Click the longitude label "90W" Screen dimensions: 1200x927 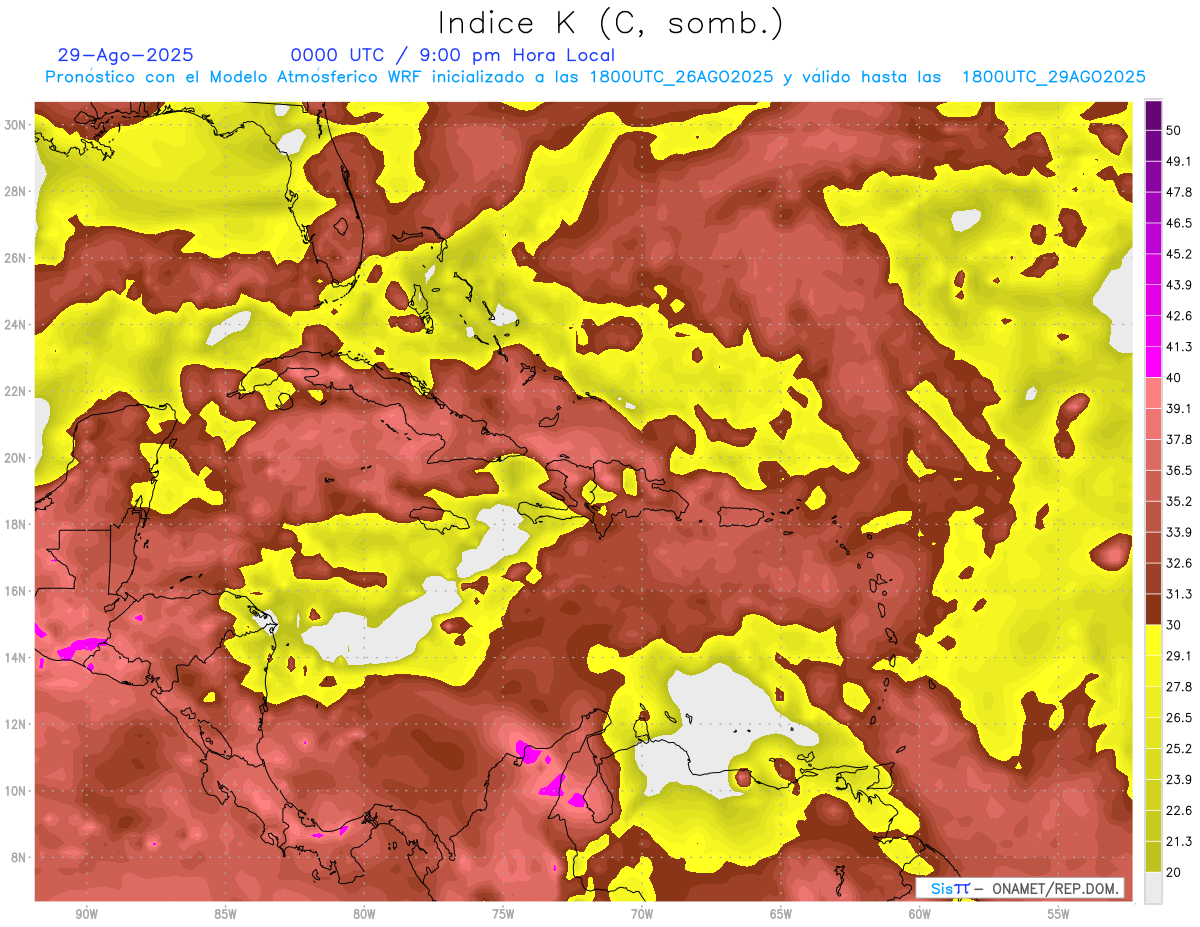coord(86,914)
